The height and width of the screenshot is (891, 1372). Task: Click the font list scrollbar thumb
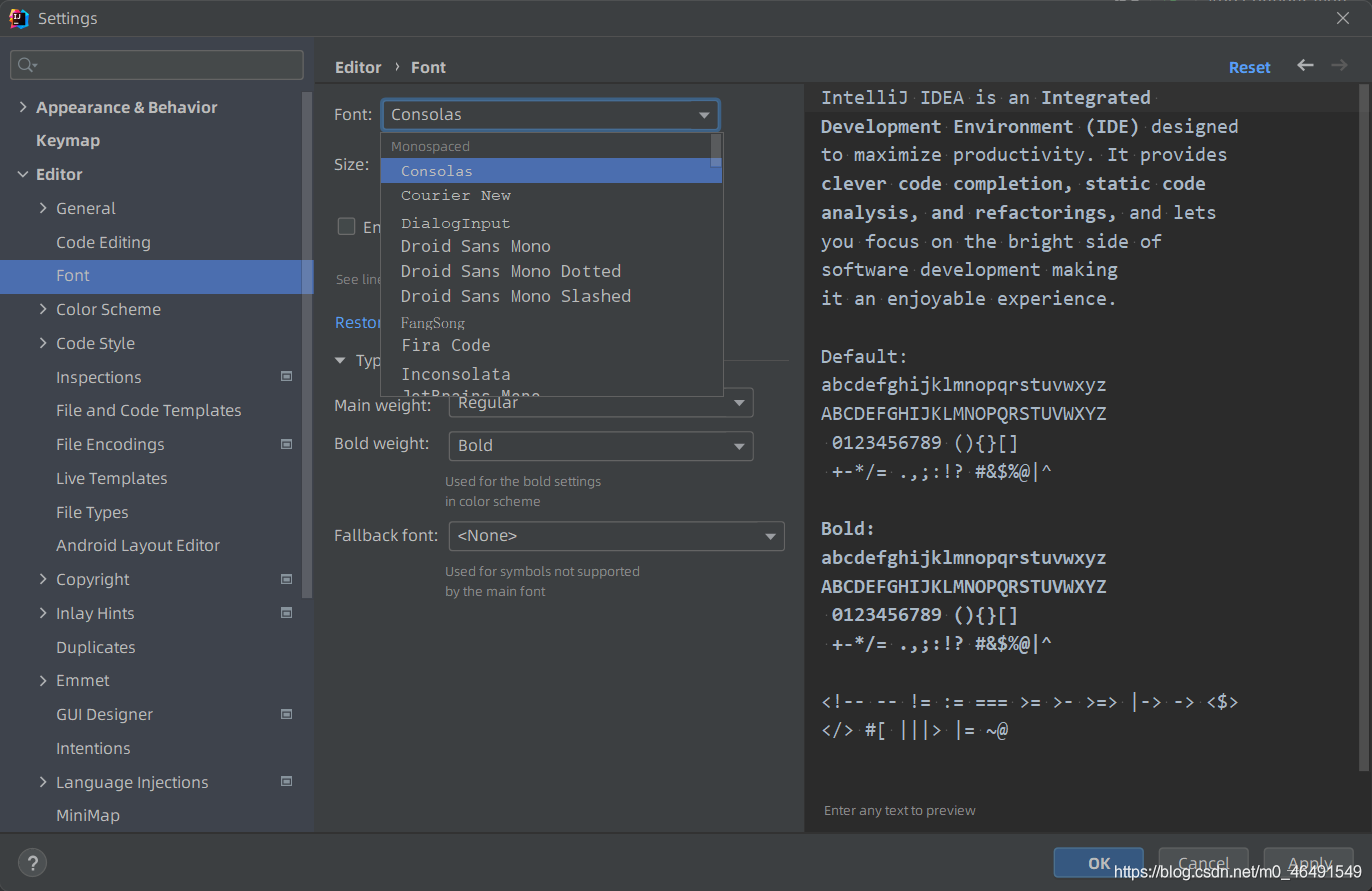716,149
